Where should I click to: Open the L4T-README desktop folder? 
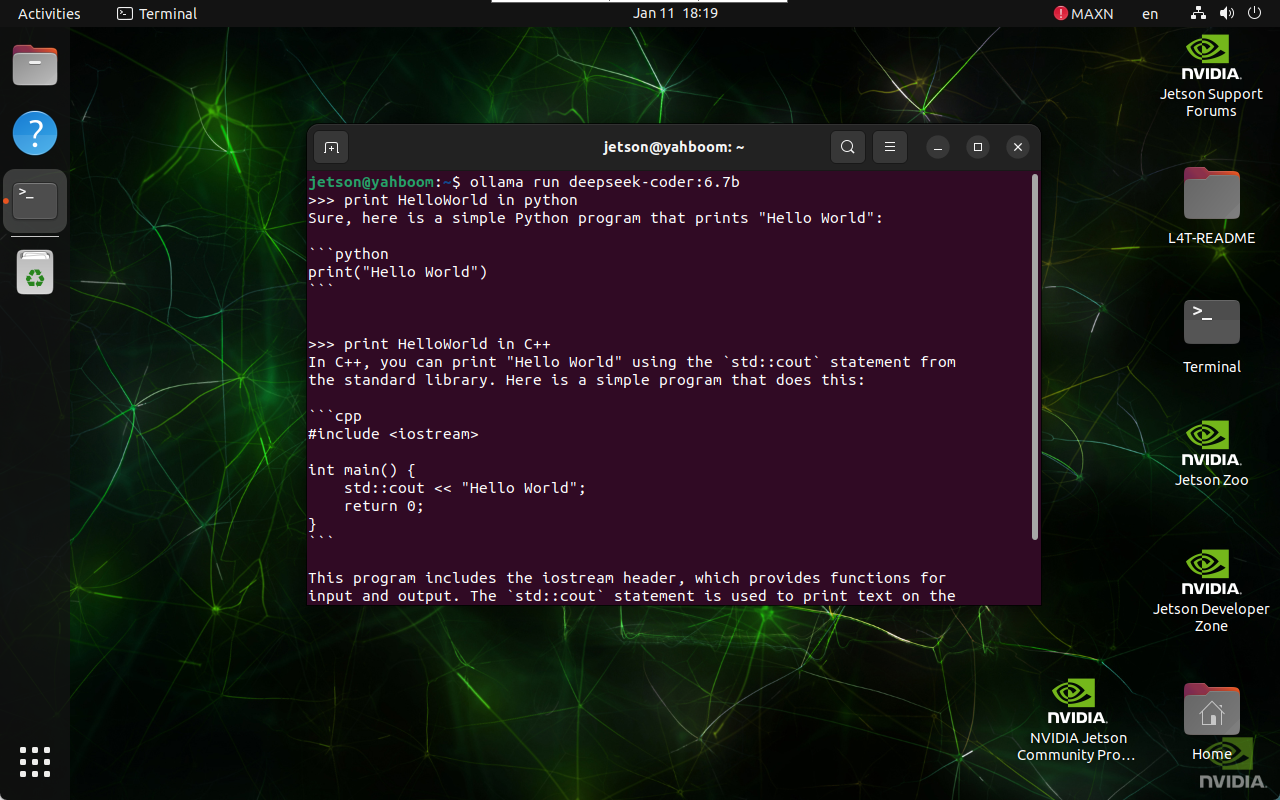click(1211, 205)
